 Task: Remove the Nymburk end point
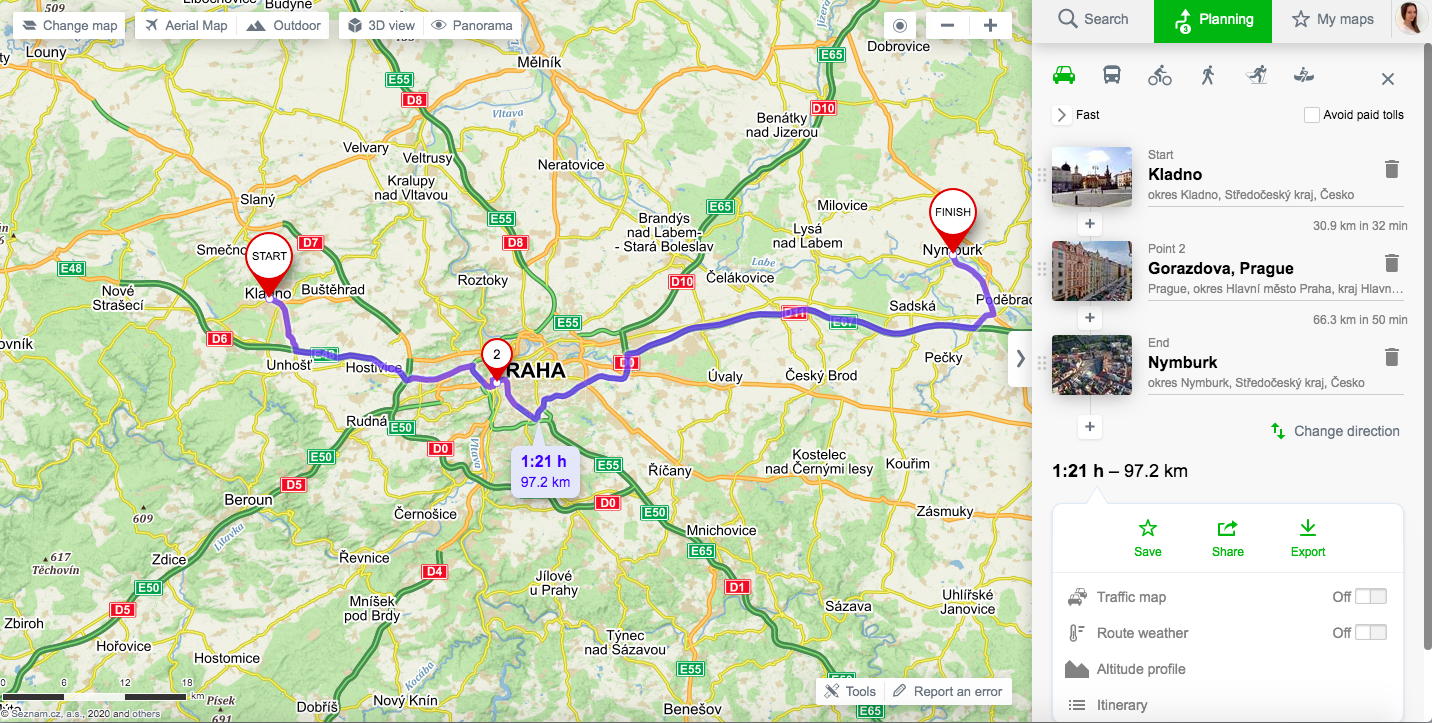(1391, 357)
